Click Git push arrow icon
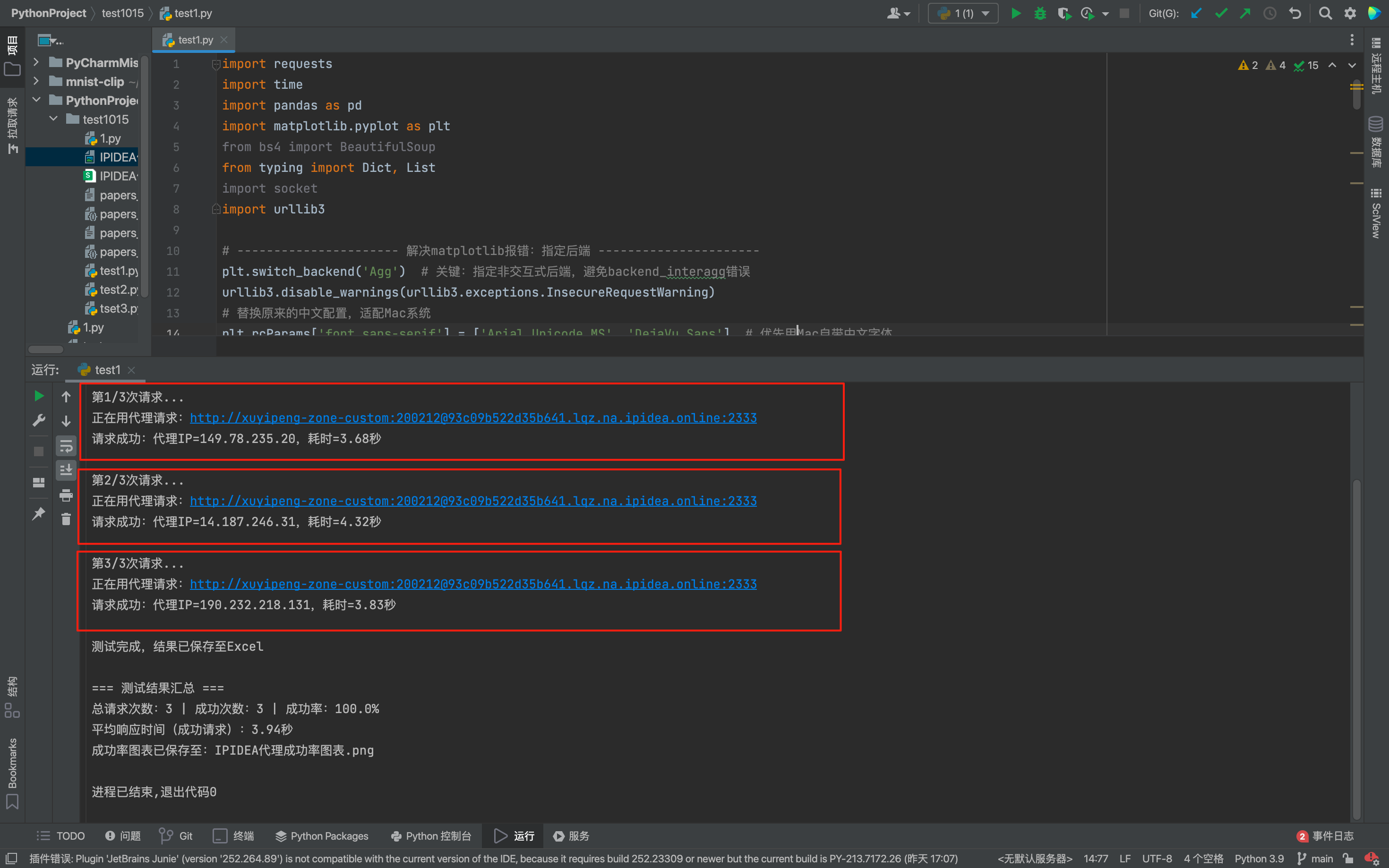Image resolution: width=1389 pixels, height=868 pixels. tap(1245, 13)
